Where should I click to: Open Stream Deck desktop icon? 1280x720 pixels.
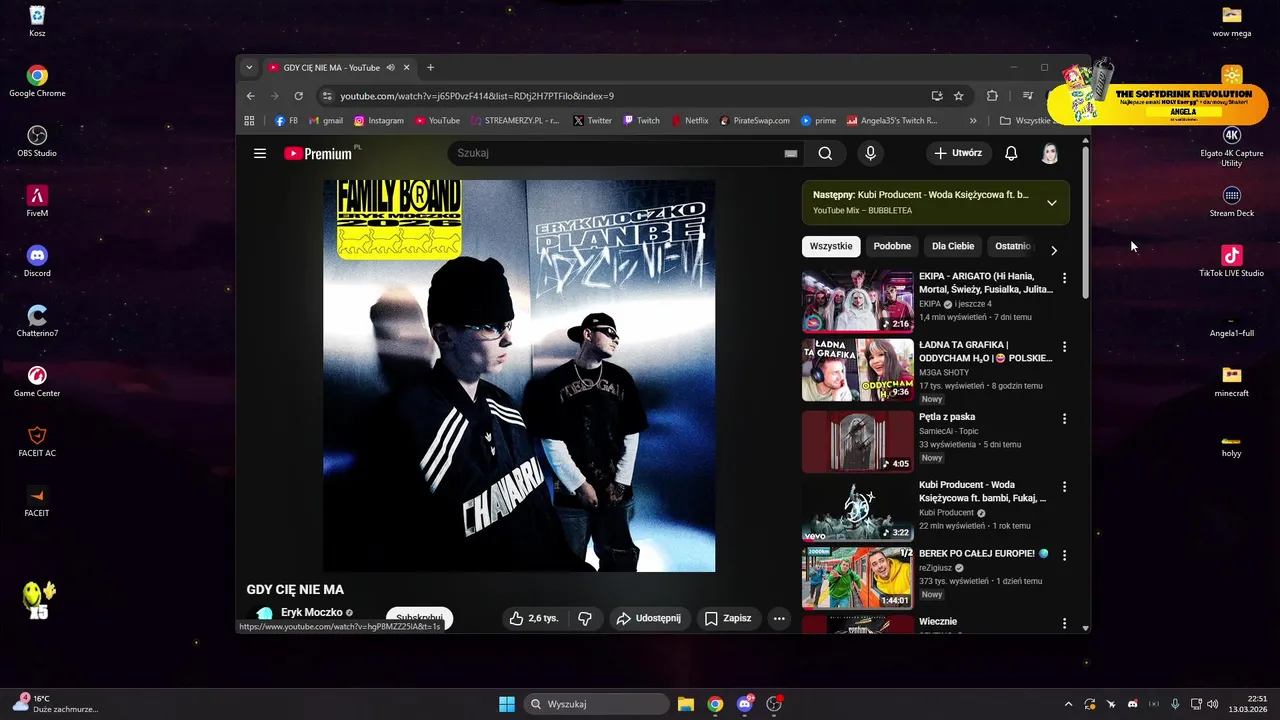pos(1232,200)
